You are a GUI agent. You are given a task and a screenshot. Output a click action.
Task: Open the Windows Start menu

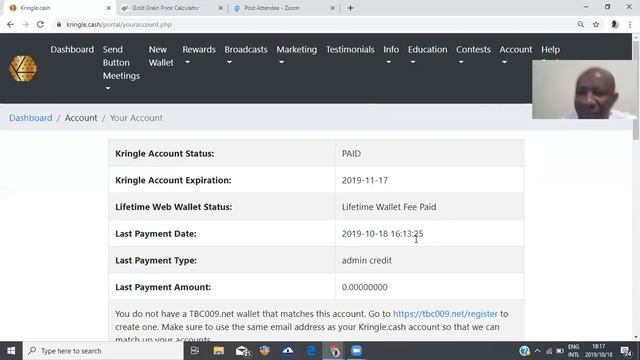click(x=11, y=351)
